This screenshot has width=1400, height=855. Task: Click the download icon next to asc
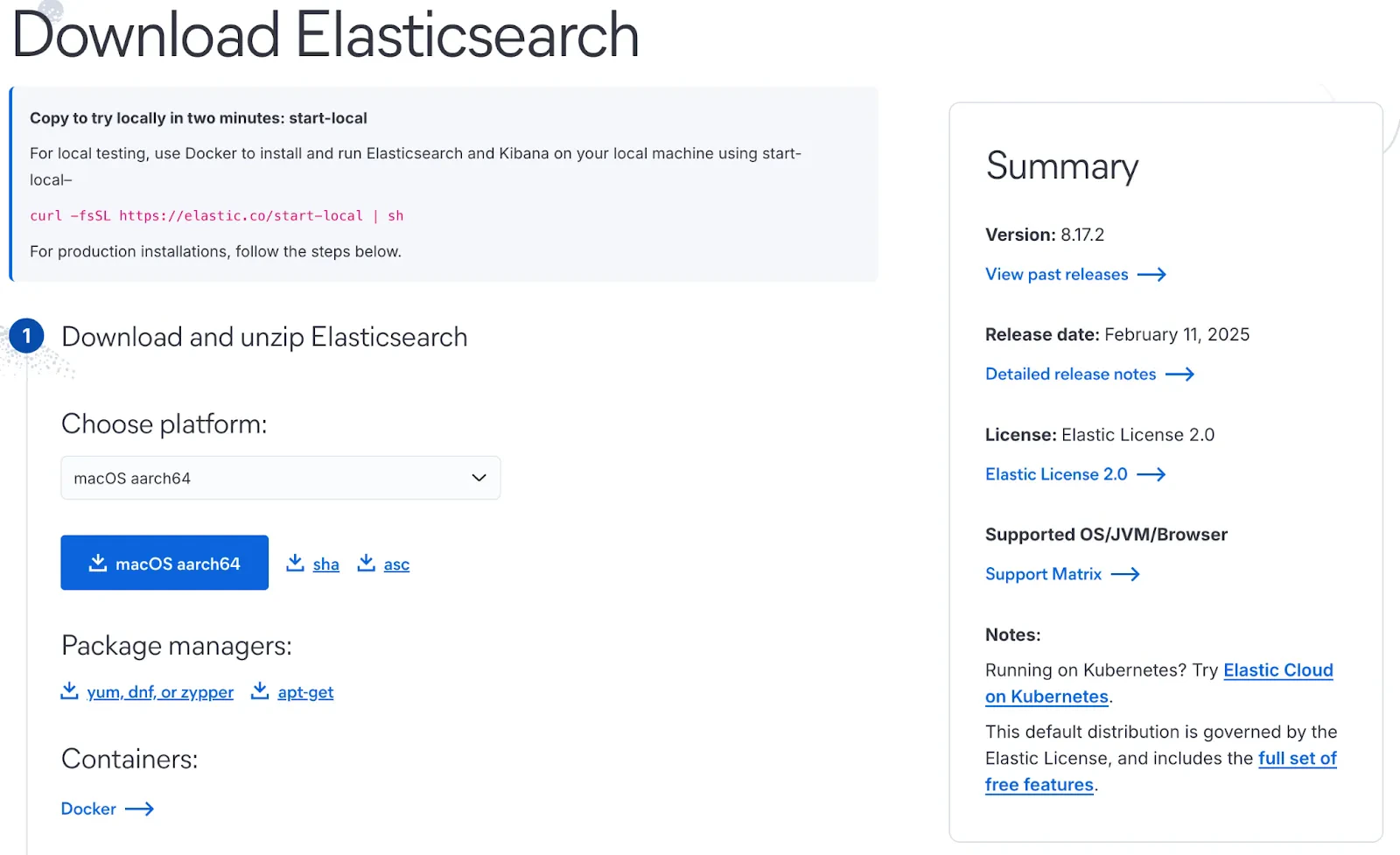pos(366,563)
